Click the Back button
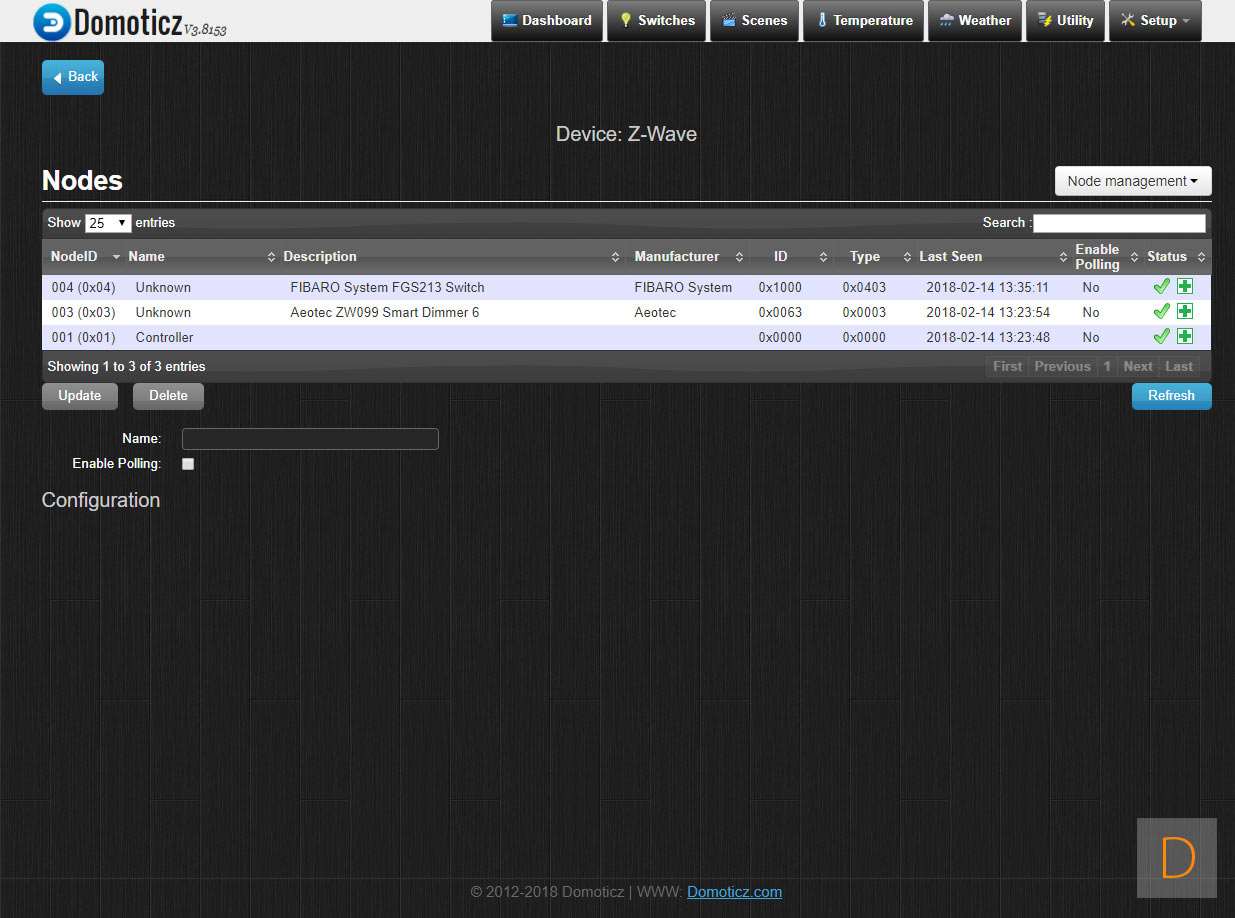 73,77
